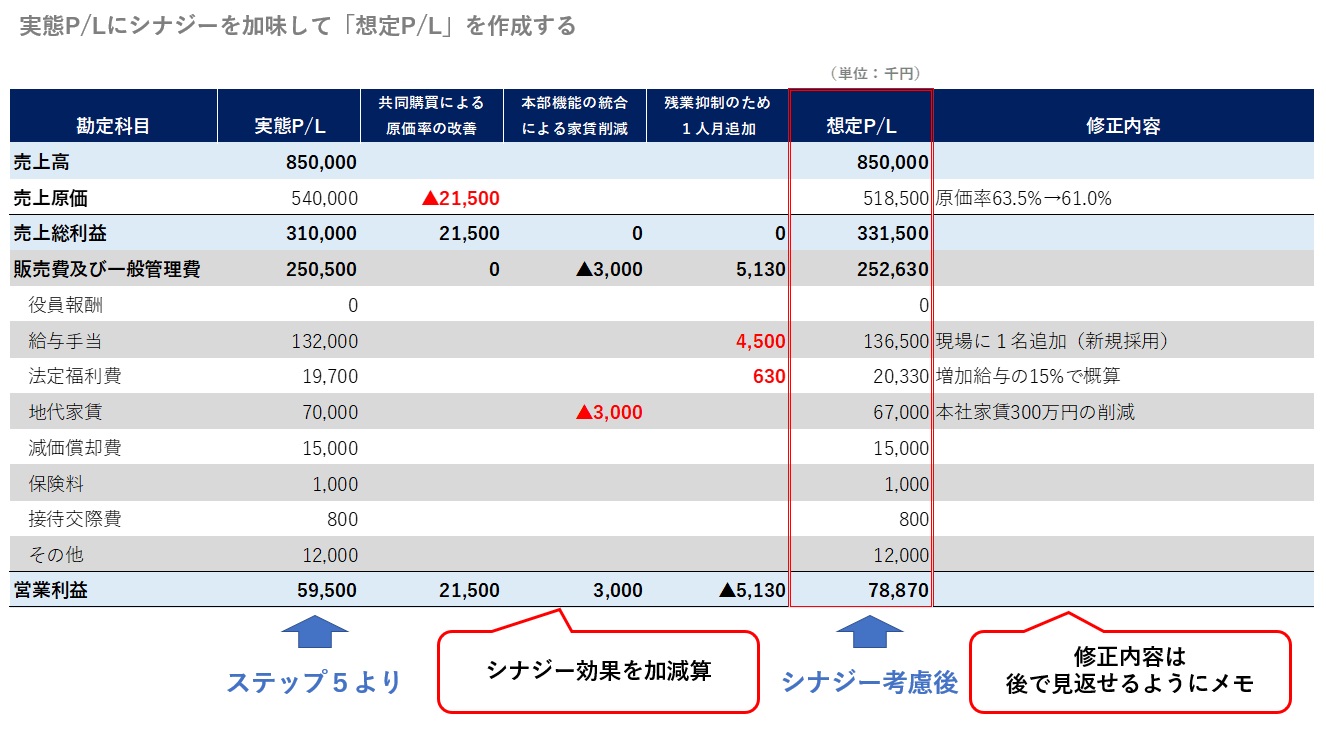Select the 本社家賃300万円の削減 note cell
The image size is (1326, 734).
(1035, 412)
